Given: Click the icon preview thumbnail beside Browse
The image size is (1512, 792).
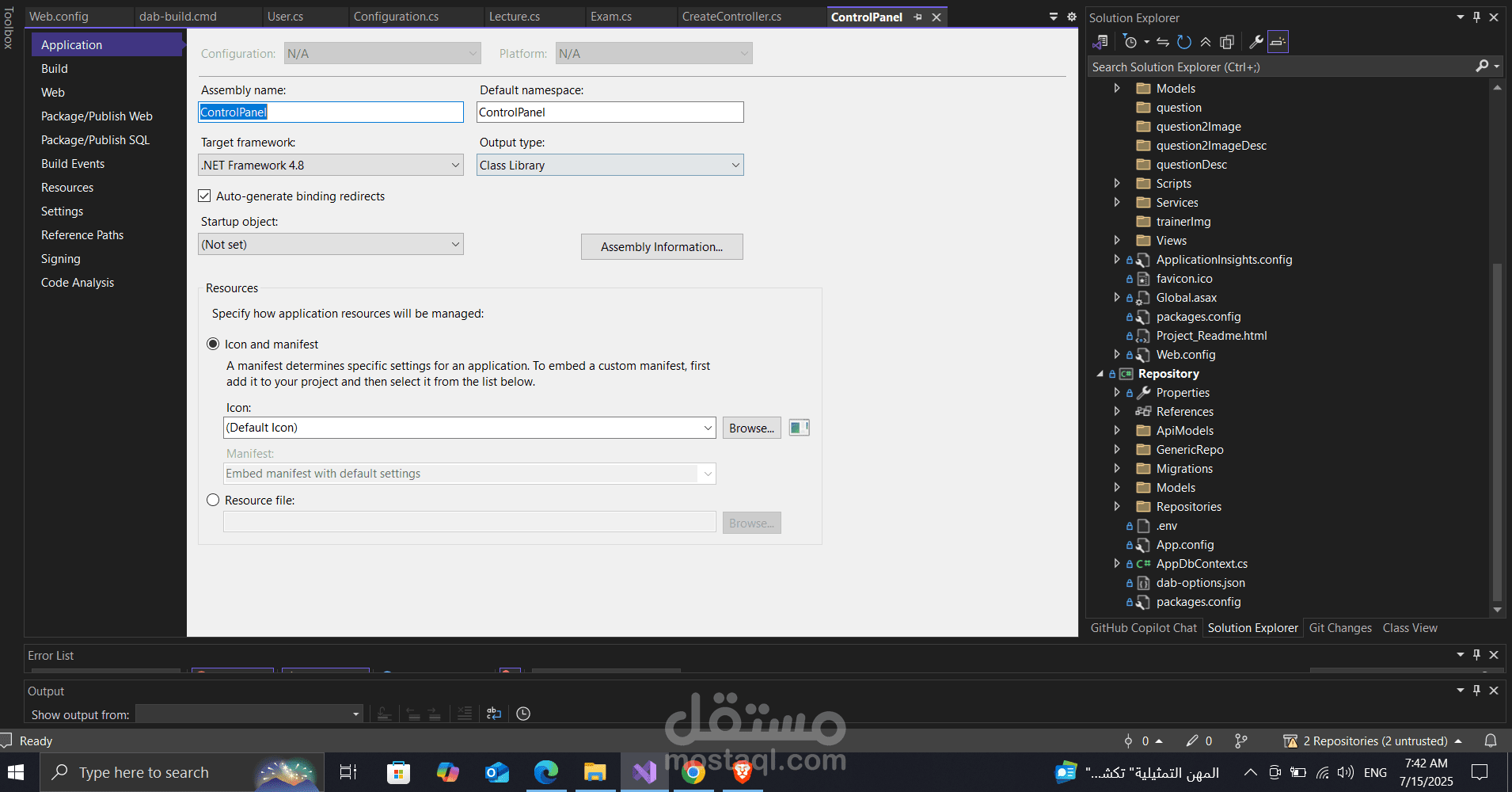Looking at the screenshot, I should pyautogui.click(x=800, y=428).
